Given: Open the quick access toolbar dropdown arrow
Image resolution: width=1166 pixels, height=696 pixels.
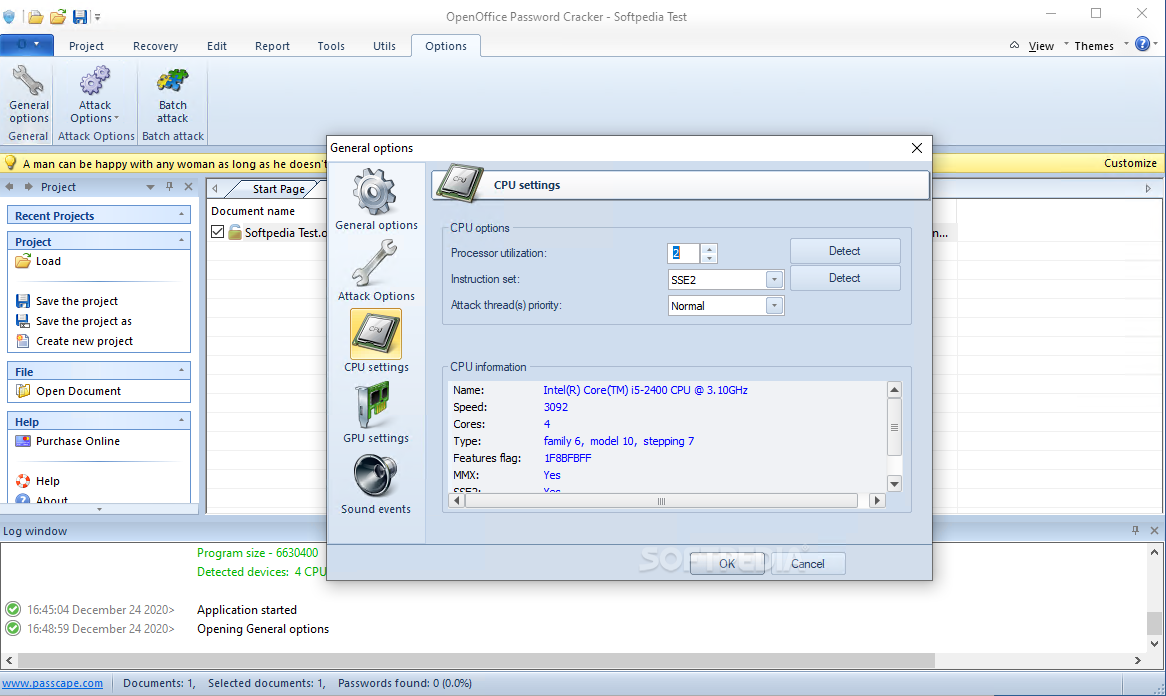Looking at the screenshot, I should (x=97, y=17).
